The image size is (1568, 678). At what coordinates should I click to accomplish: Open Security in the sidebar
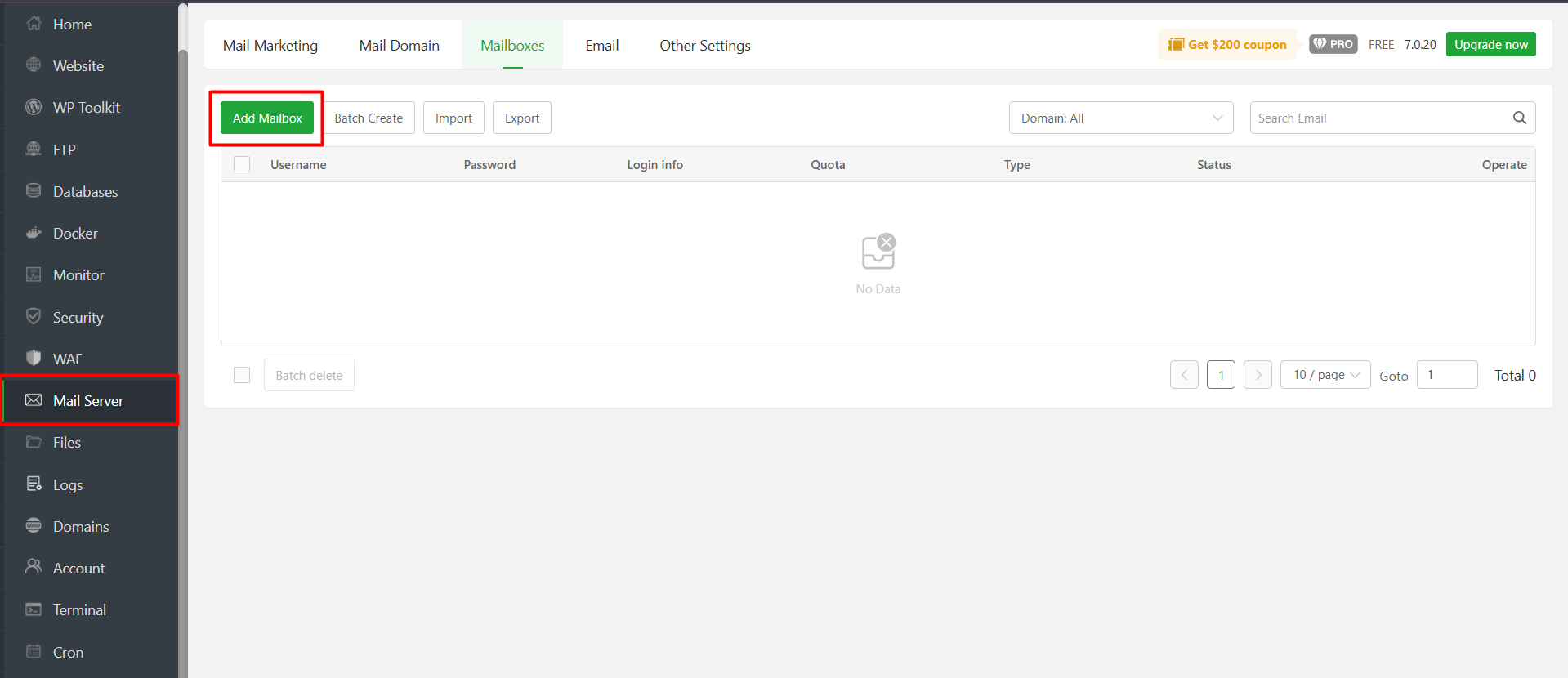click(90, 317)
